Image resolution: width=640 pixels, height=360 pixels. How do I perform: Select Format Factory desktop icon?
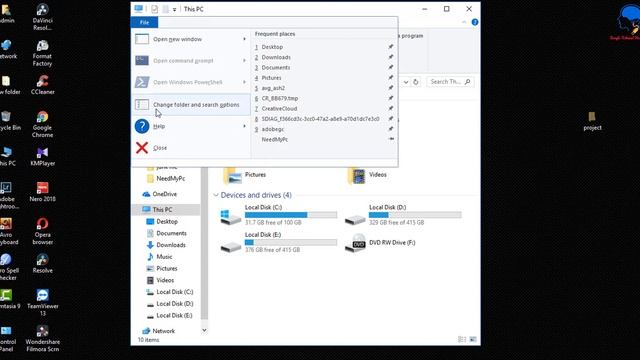[42, 53]
